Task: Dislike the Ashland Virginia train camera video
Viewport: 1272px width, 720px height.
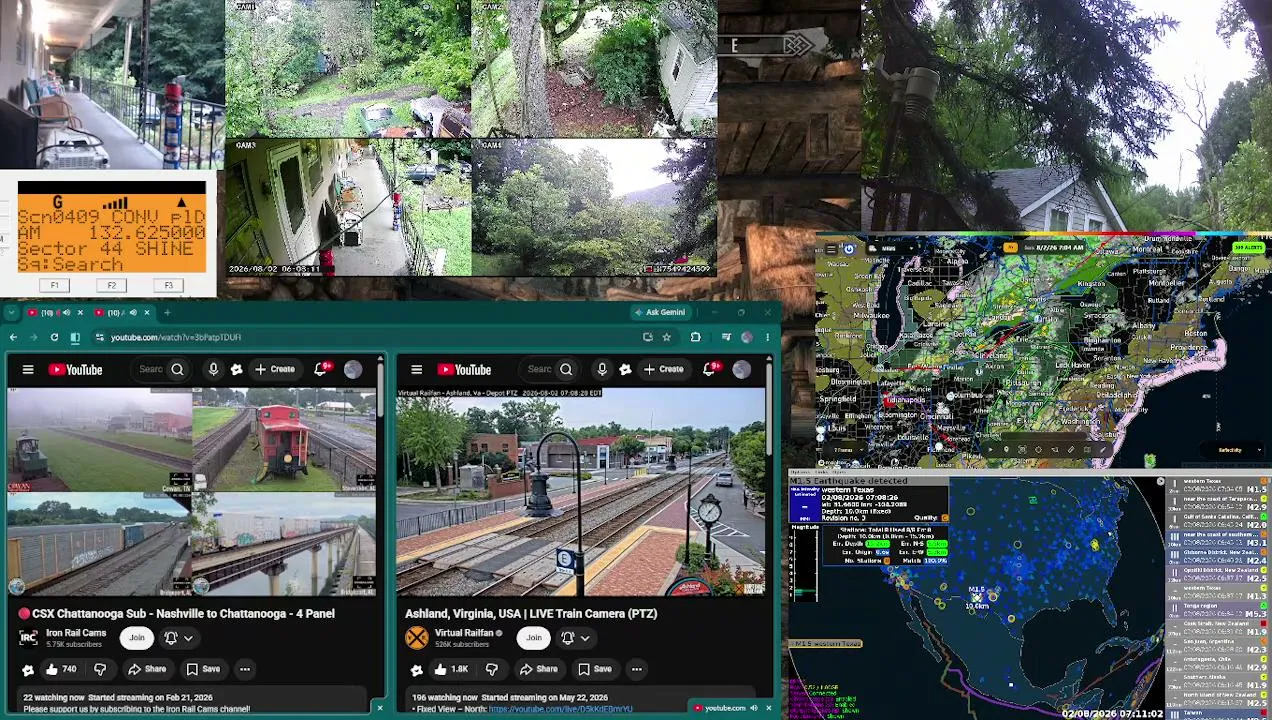Action: tap(491, 669)
